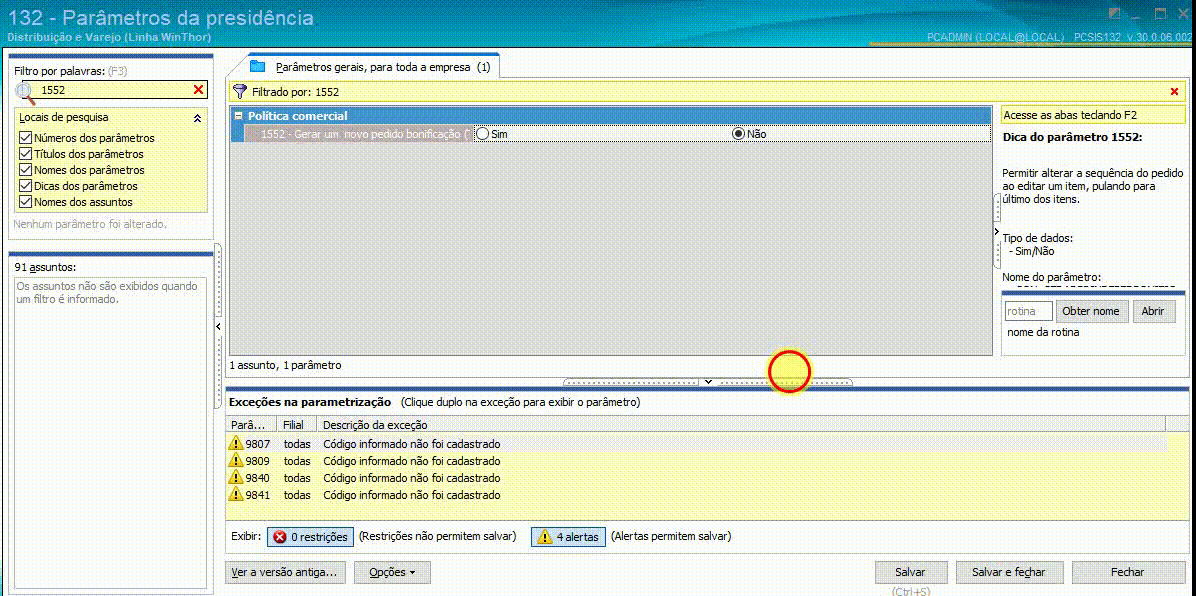Select exception row 9809 description text

412,461
